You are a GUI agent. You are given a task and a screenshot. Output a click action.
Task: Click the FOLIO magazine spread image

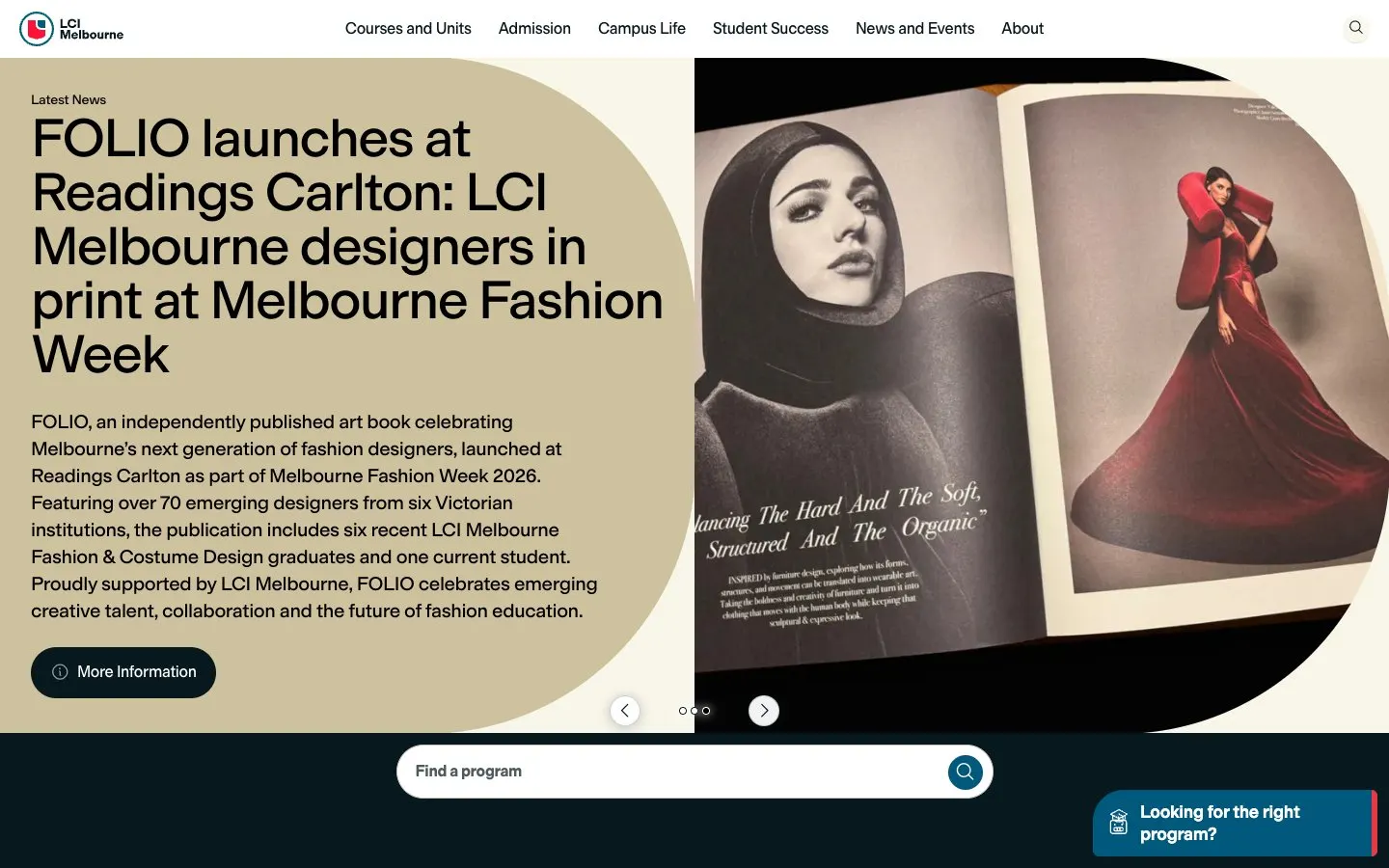point(1042,395)
